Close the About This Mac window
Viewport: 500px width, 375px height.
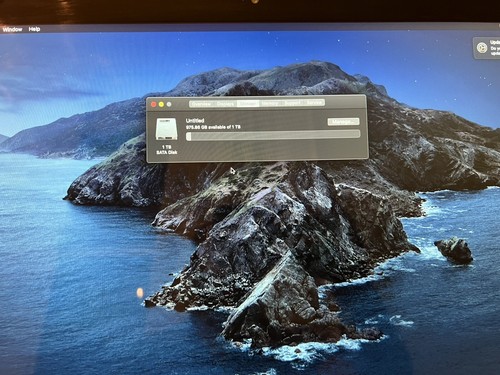point(154,104)
